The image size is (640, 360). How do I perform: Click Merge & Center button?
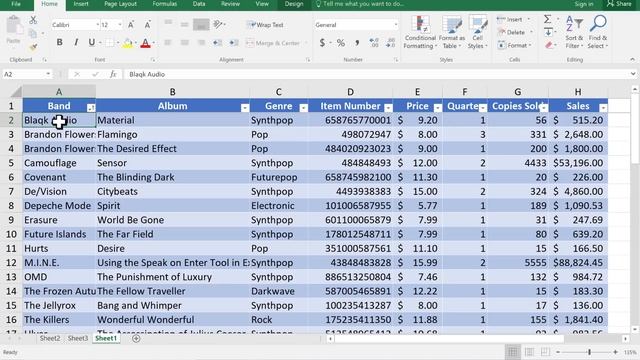[x=273, y=43]
